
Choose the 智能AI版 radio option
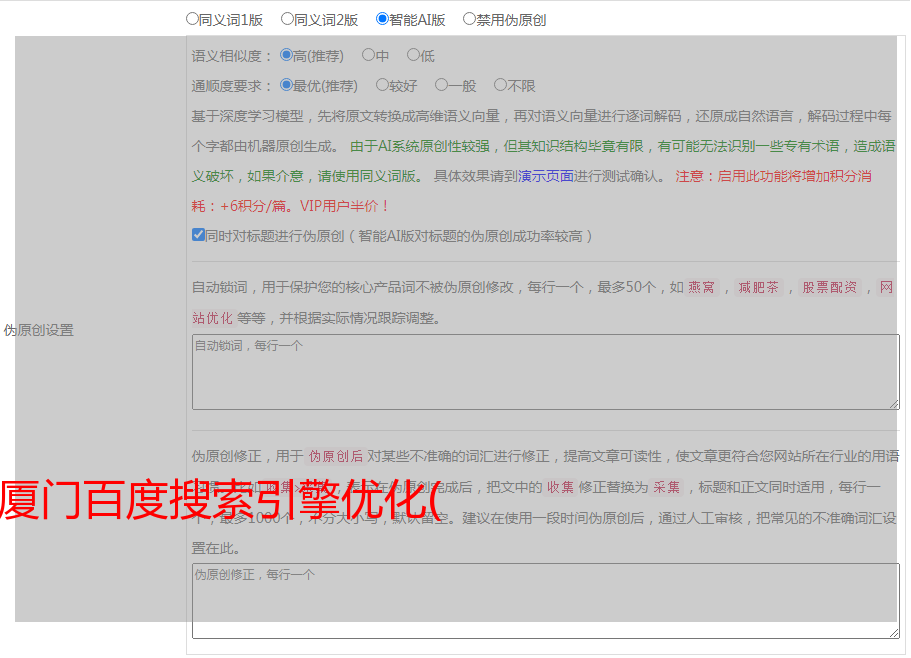coord(382,19)
